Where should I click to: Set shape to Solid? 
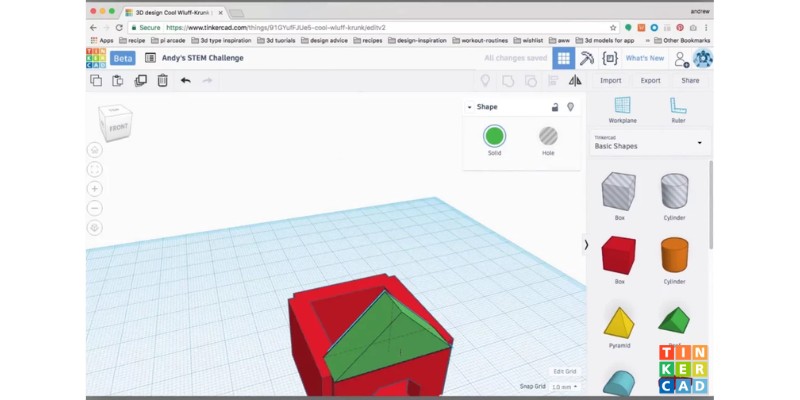[x=494, y=140]
